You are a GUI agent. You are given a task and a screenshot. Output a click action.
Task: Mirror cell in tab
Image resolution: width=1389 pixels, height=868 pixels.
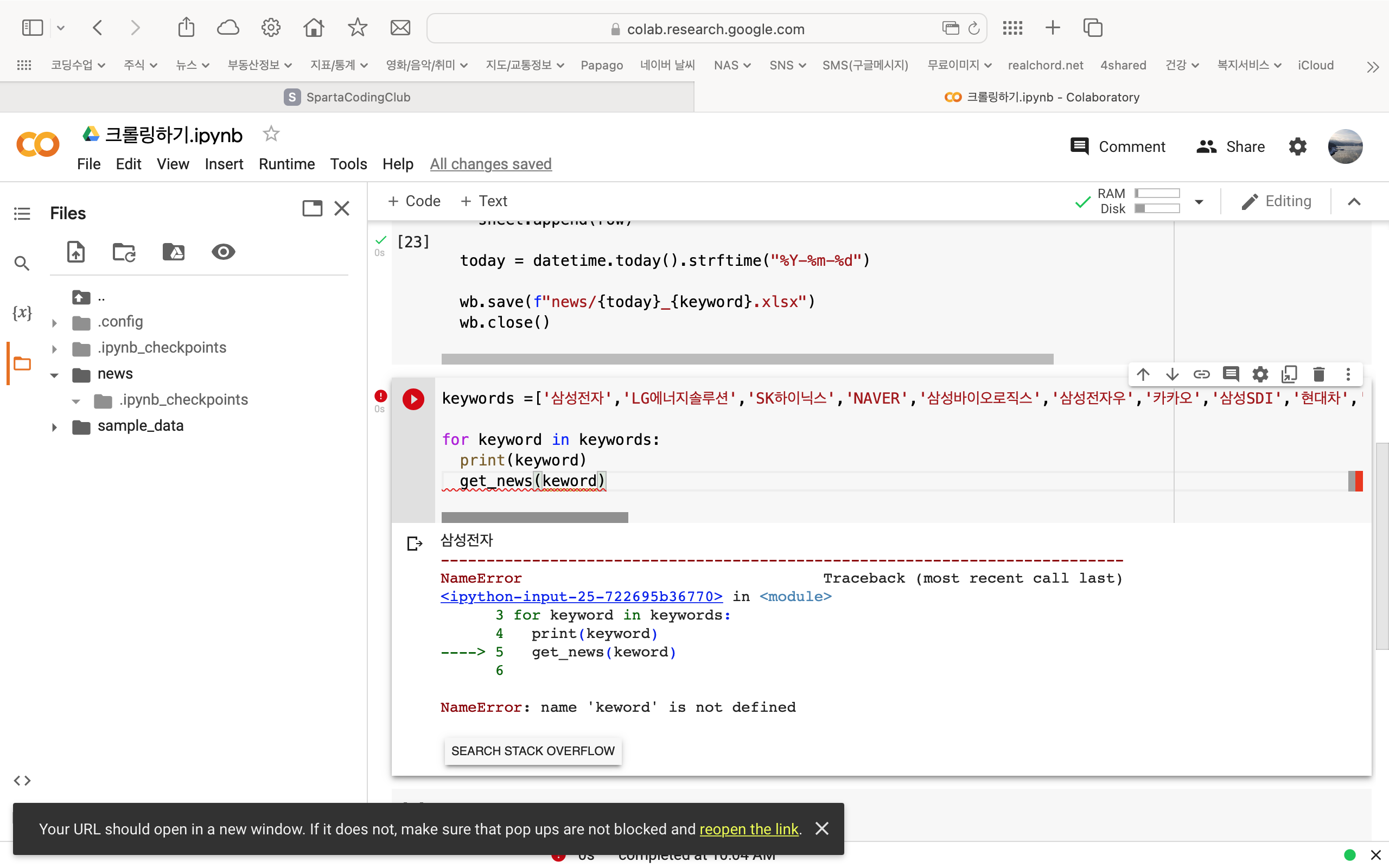click(1289, 375)
